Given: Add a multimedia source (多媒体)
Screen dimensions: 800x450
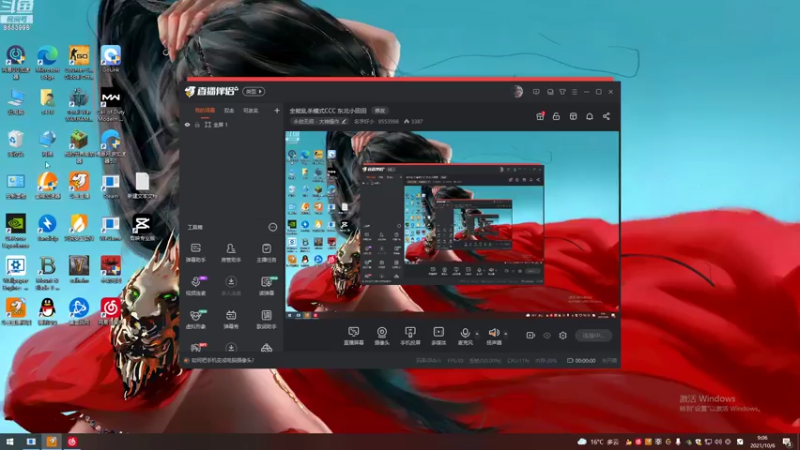Looking at the screenshot, I should (x=438, y=336).
